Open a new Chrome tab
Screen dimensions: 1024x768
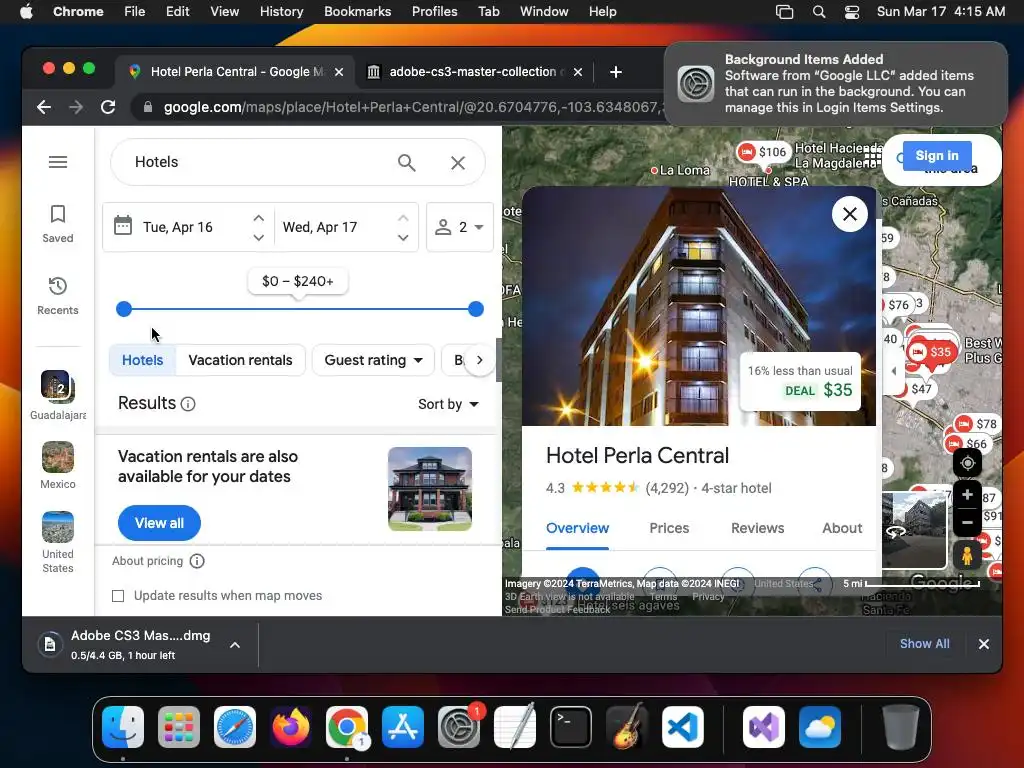point(615,72)
